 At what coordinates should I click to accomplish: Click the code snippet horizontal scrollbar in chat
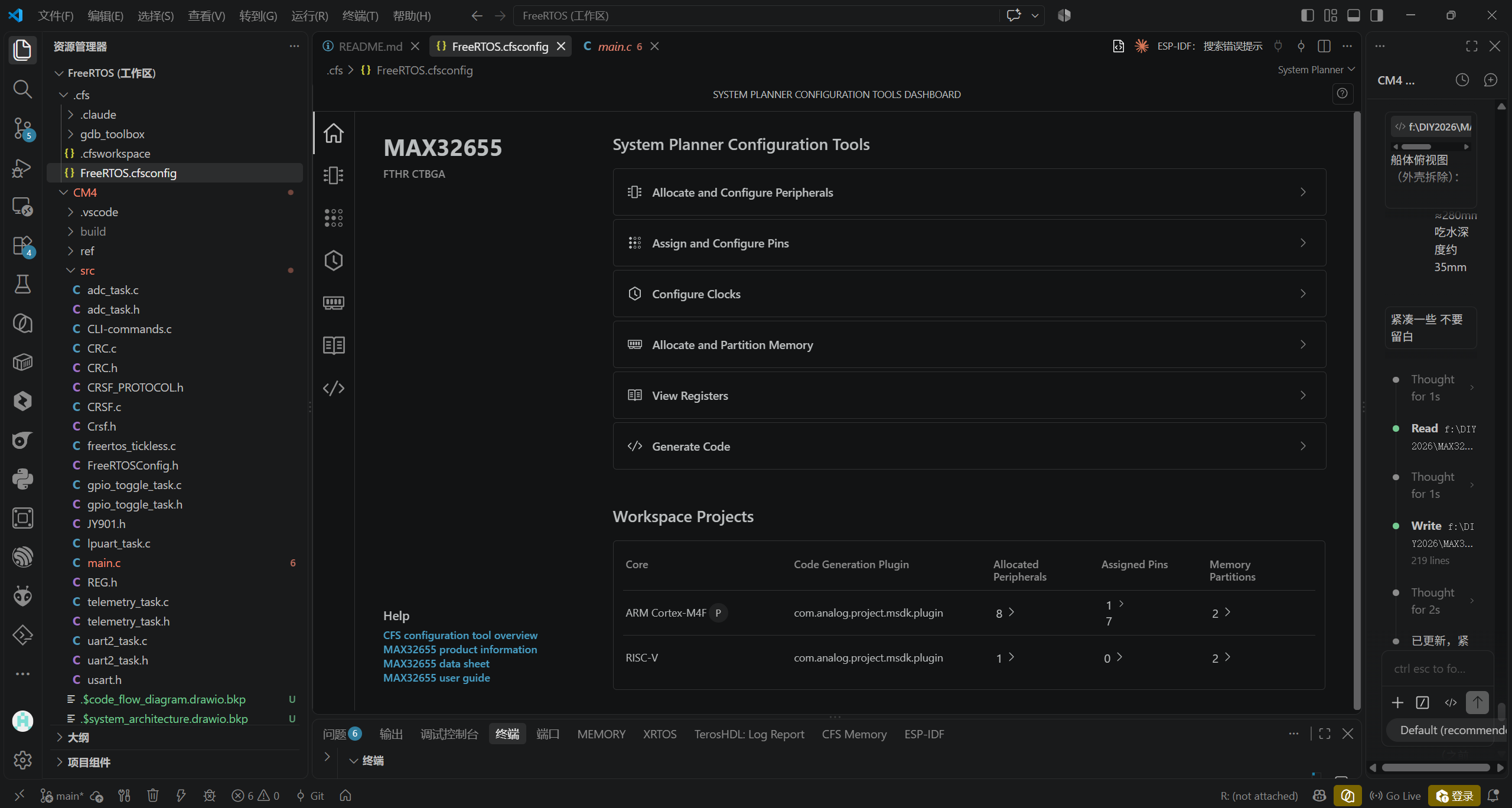[1416, 146]
